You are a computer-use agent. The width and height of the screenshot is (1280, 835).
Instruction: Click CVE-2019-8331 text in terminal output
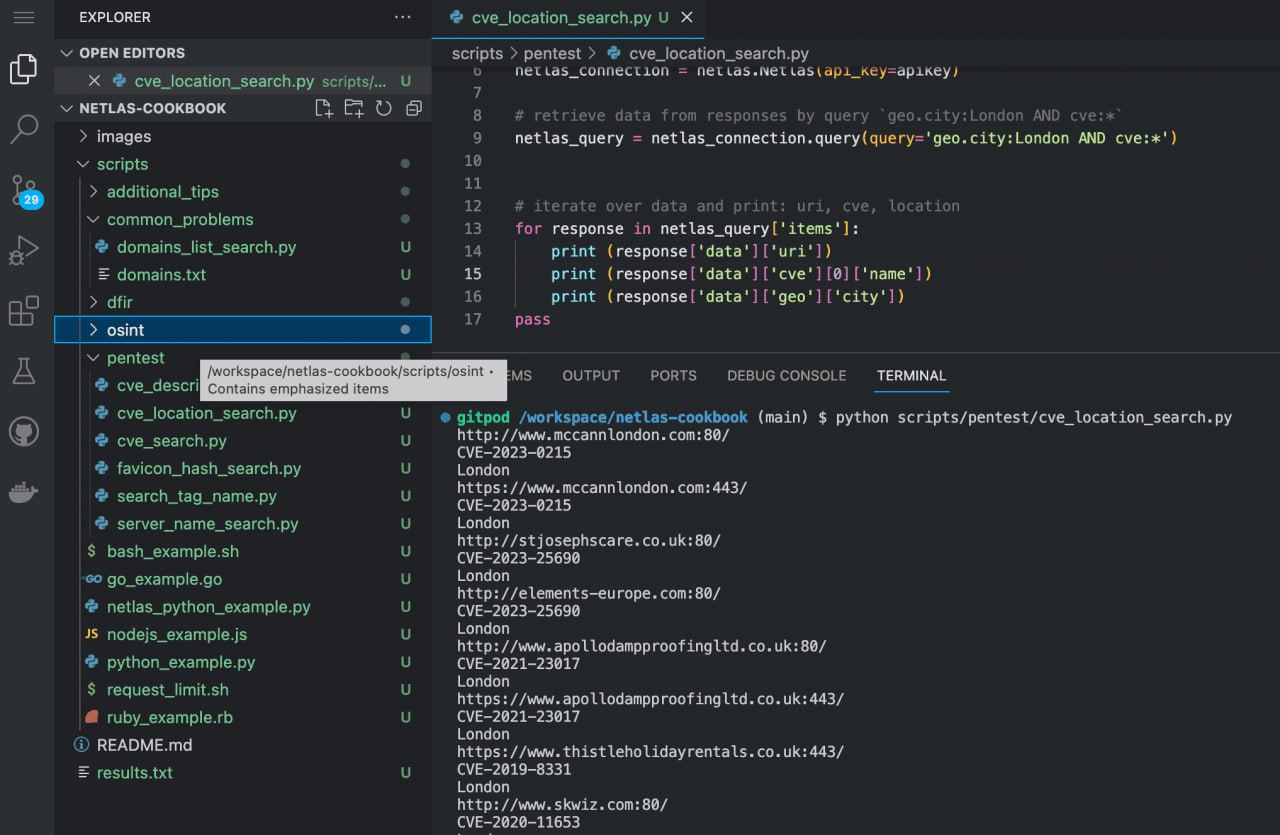pos(514,769)
